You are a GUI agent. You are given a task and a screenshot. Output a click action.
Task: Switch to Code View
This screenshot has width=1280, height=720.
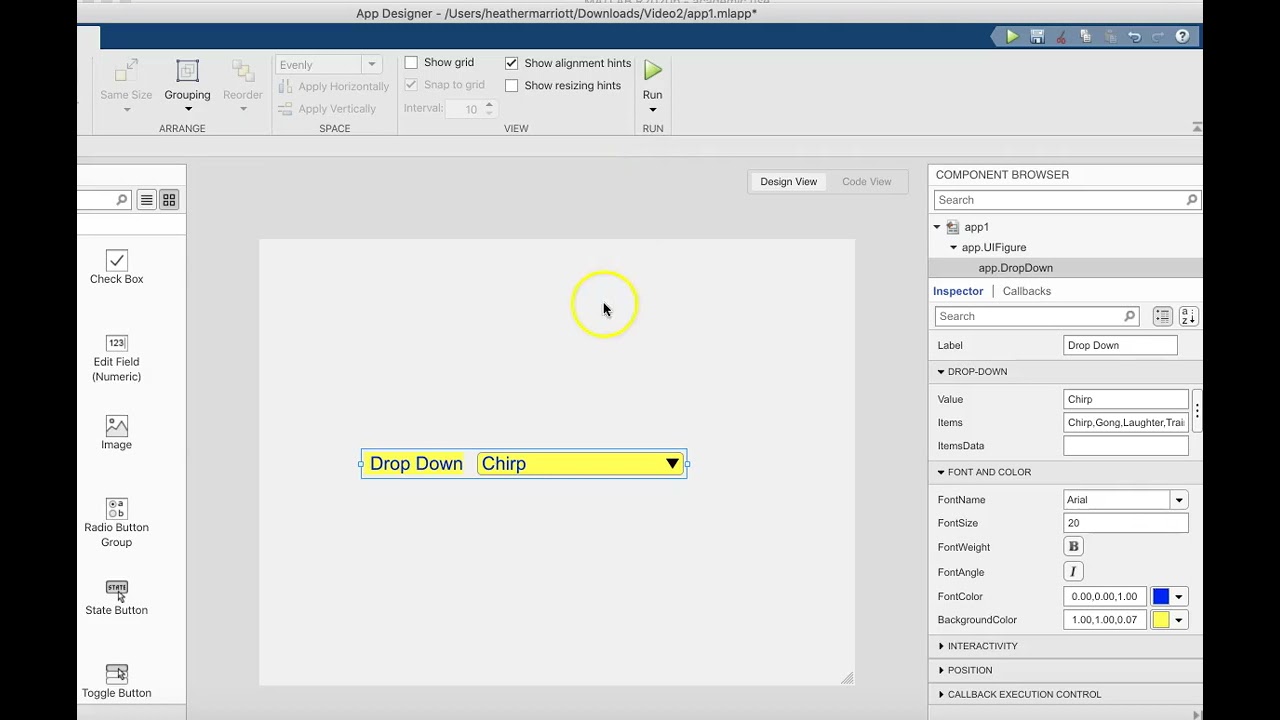(866, 182)
